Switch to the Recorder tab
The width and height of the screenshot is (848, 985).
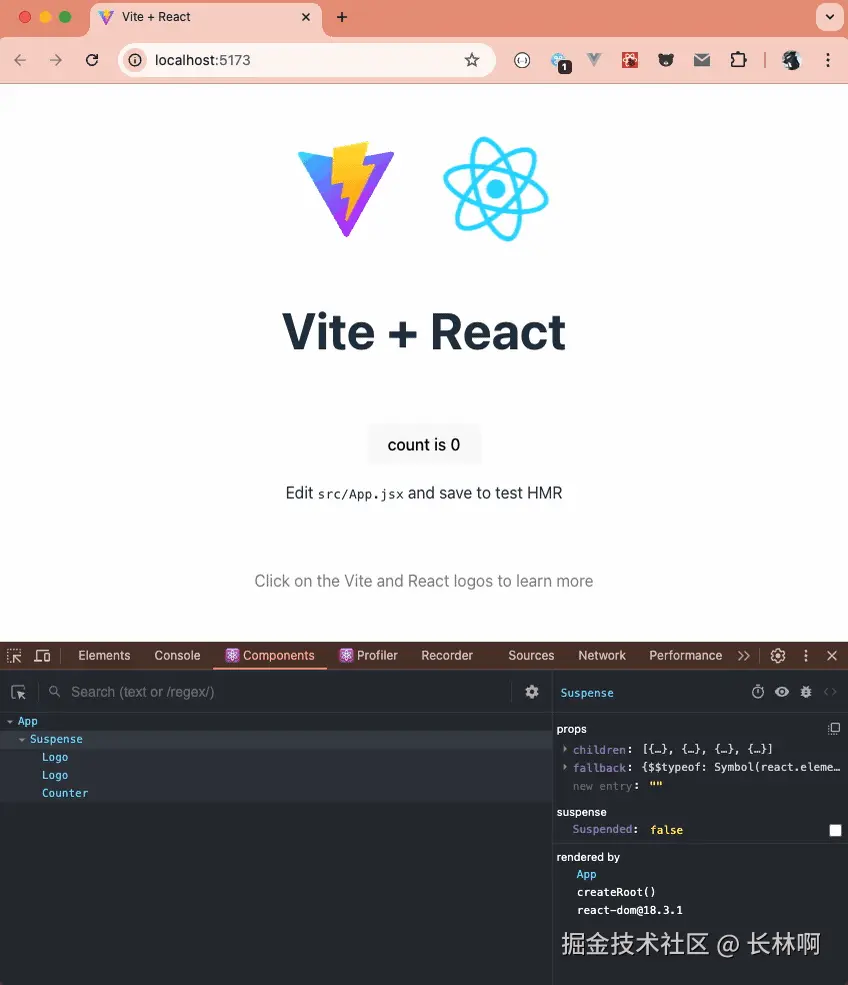click(x=447, y=656)
